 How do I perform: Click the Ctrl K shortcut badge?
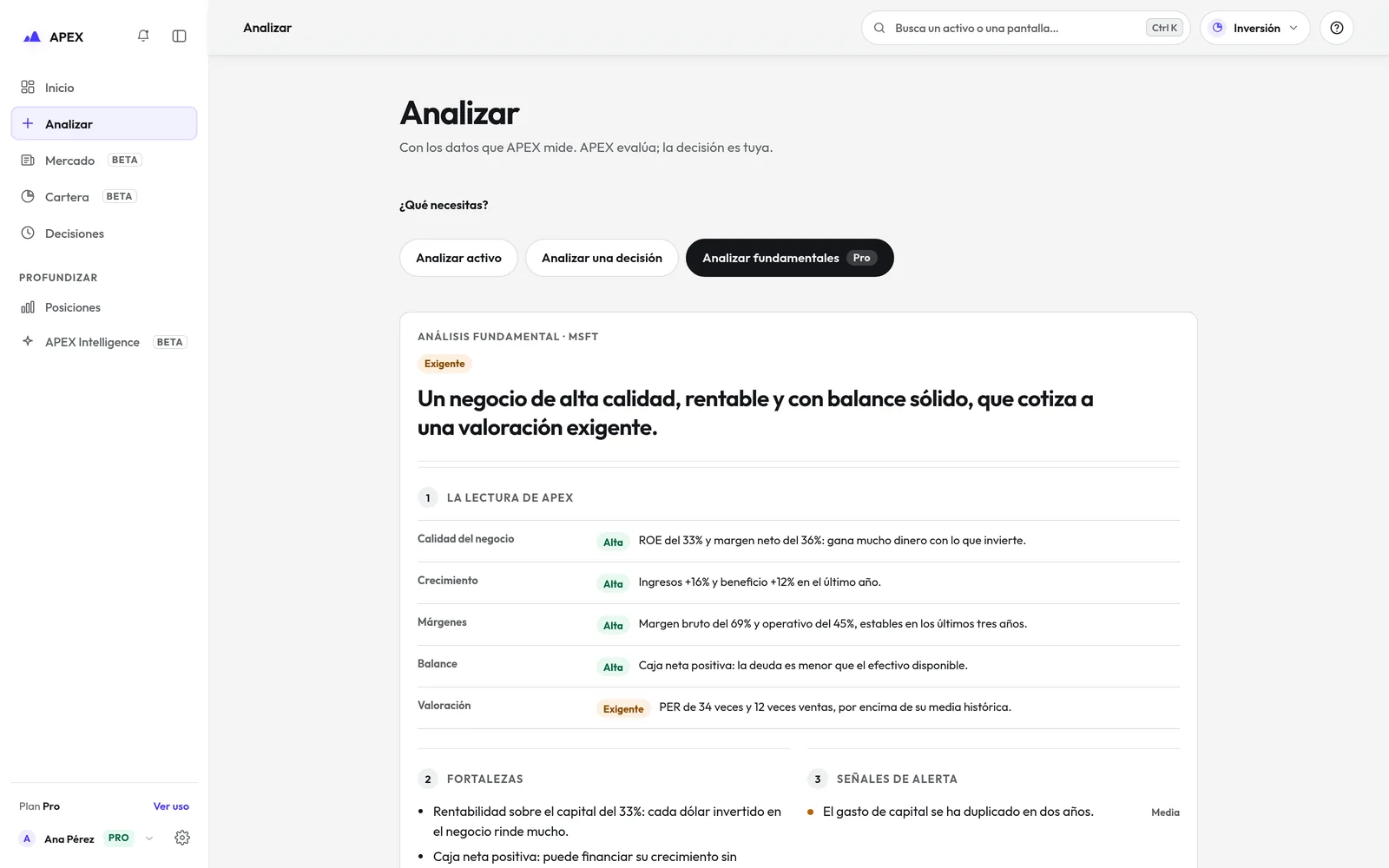[x=1164, y=28]
